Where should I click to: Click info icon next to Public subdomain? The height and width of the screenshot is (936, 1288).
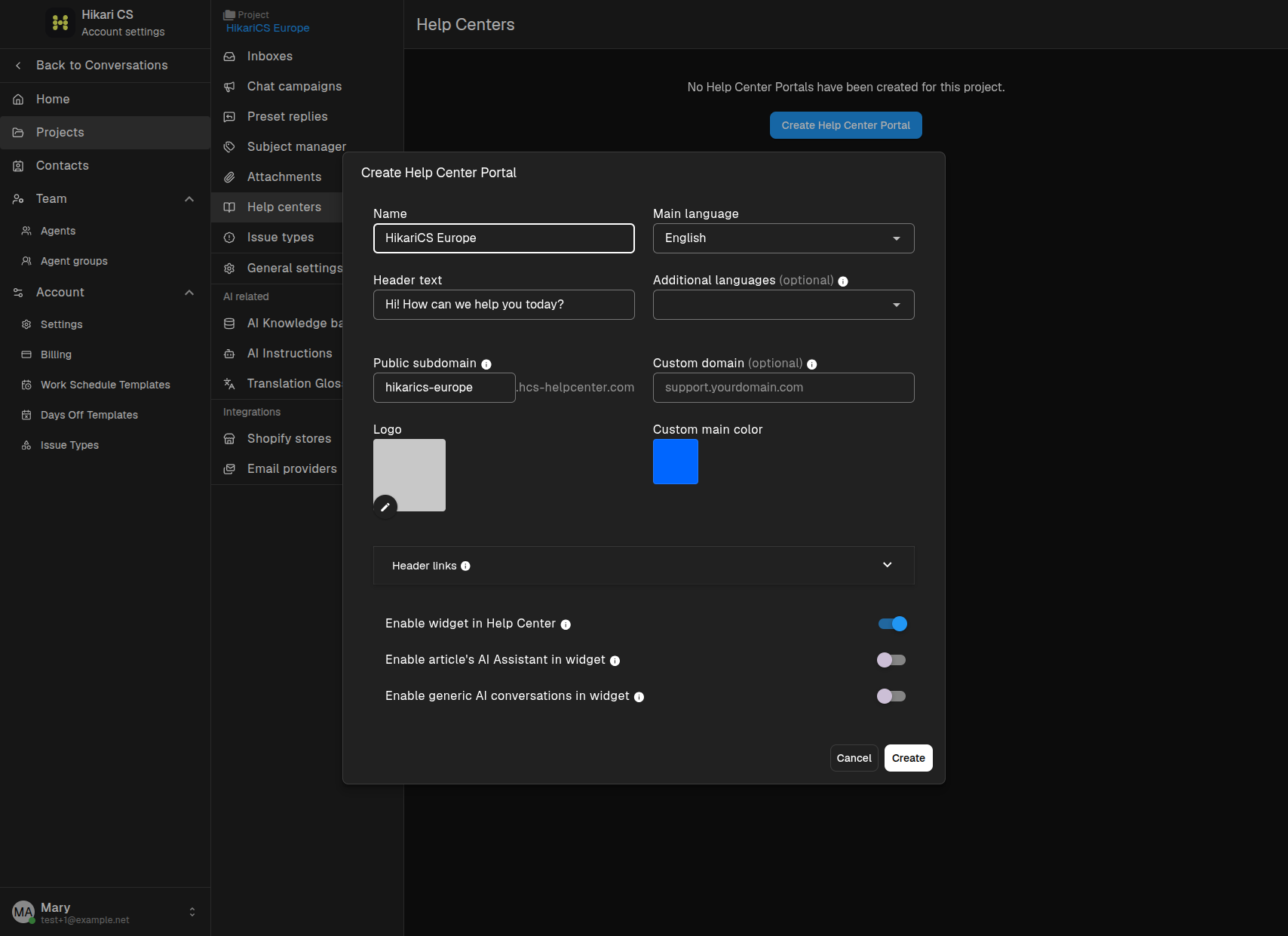[486, 364]
